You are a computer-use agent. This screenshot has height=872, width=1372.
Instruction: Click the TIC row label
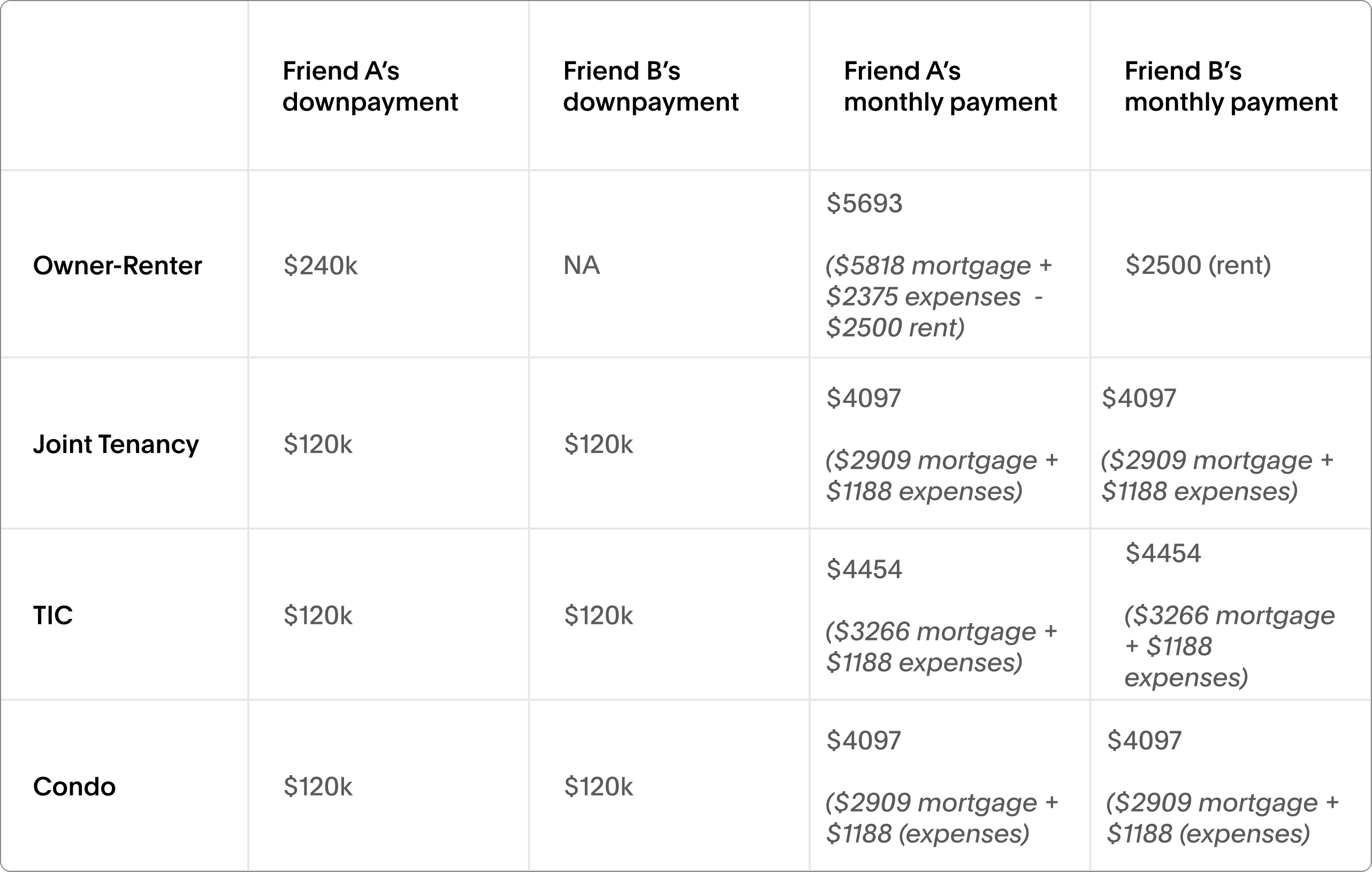point(53,615)
